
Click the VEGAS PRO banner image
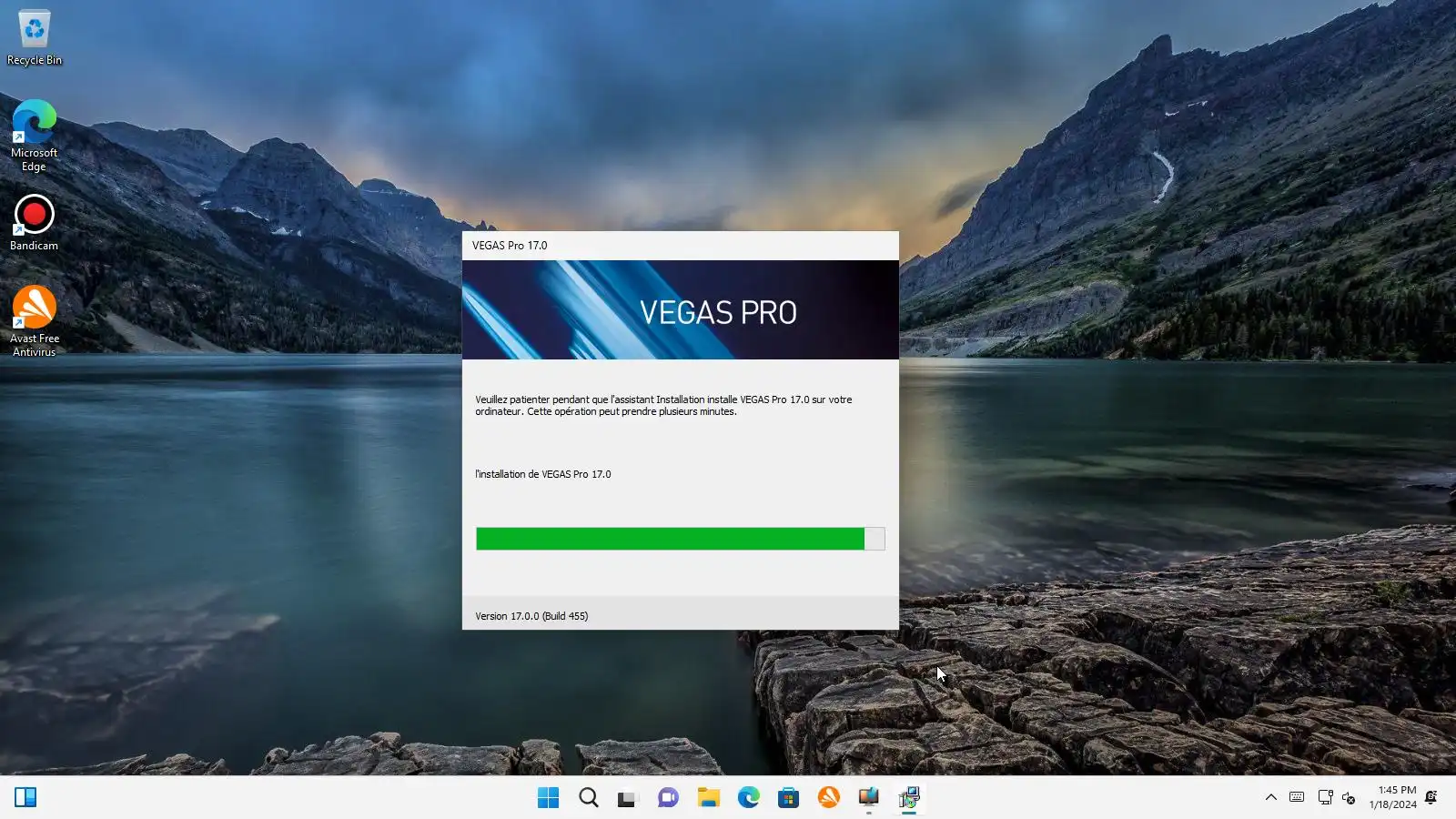click(x=681, y=310)
